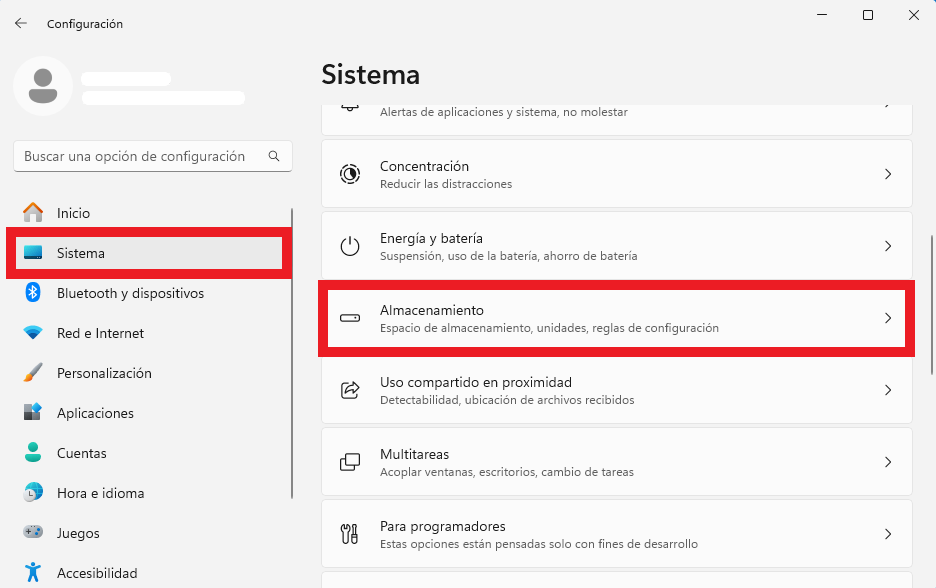
Task: Click the paintbrush Personalización icon
Action: (33, 372)
